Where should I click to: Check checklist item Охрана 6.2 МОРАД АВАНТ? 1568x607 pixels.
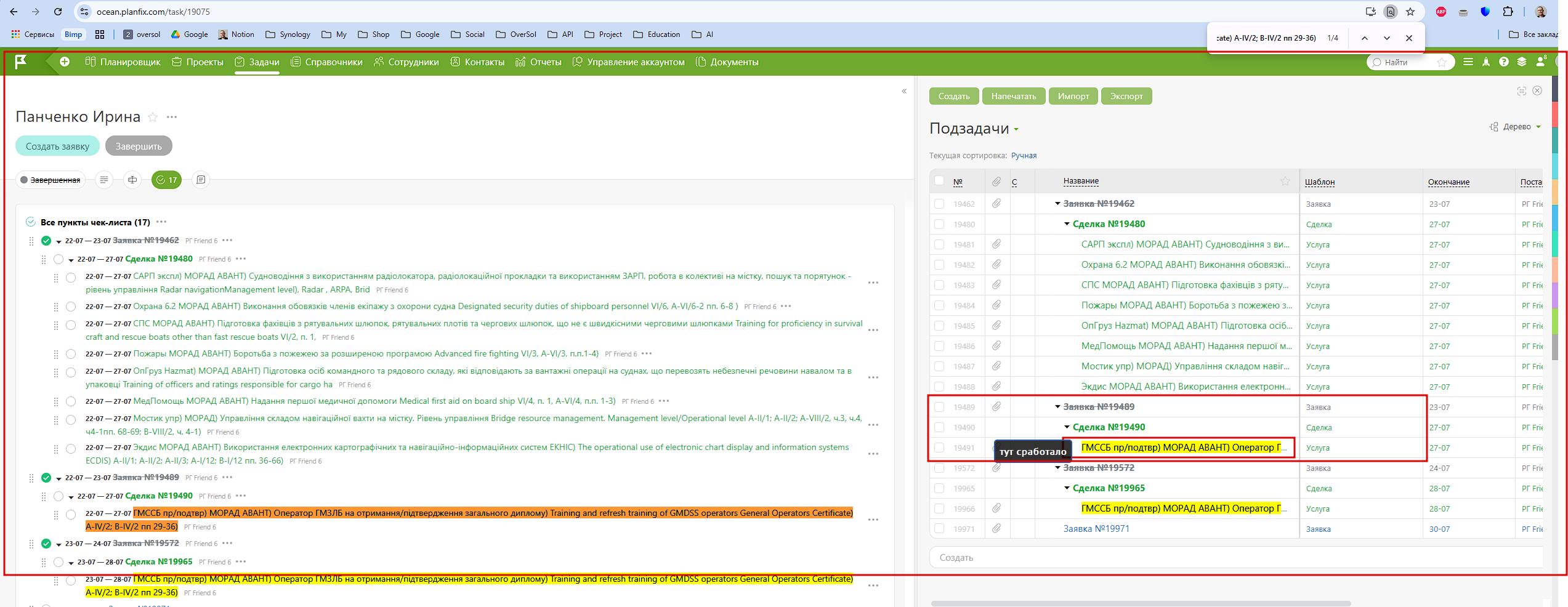pos(71,307)
